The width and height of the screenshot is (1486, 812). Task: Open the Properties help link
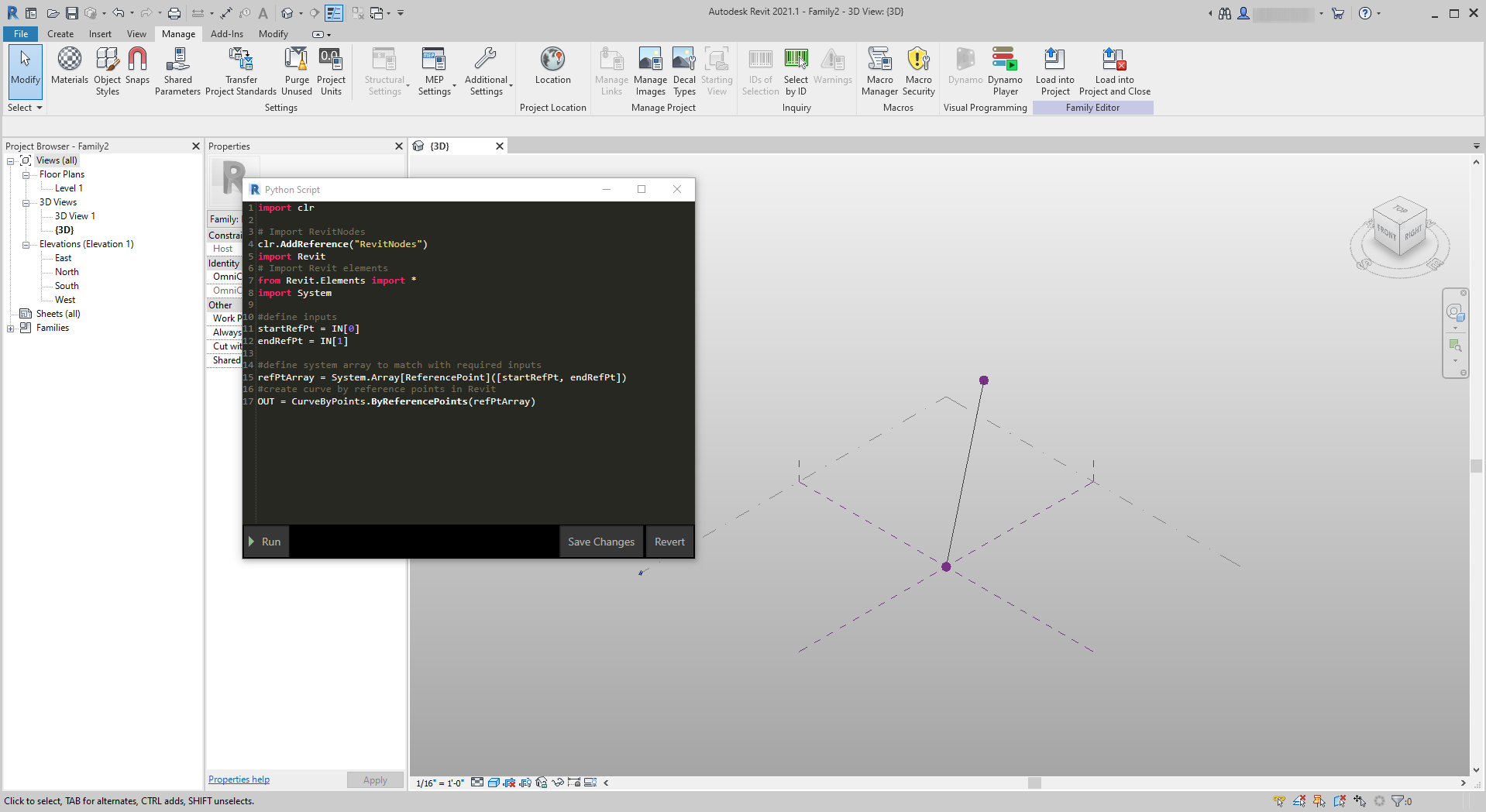[239, 779]
